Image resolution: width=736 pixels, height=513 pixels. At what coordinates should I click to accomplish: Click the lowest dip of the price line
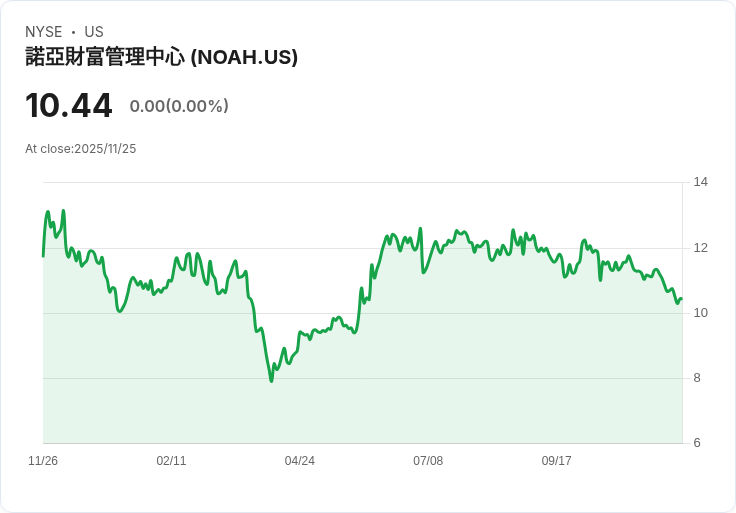[271, 381]
